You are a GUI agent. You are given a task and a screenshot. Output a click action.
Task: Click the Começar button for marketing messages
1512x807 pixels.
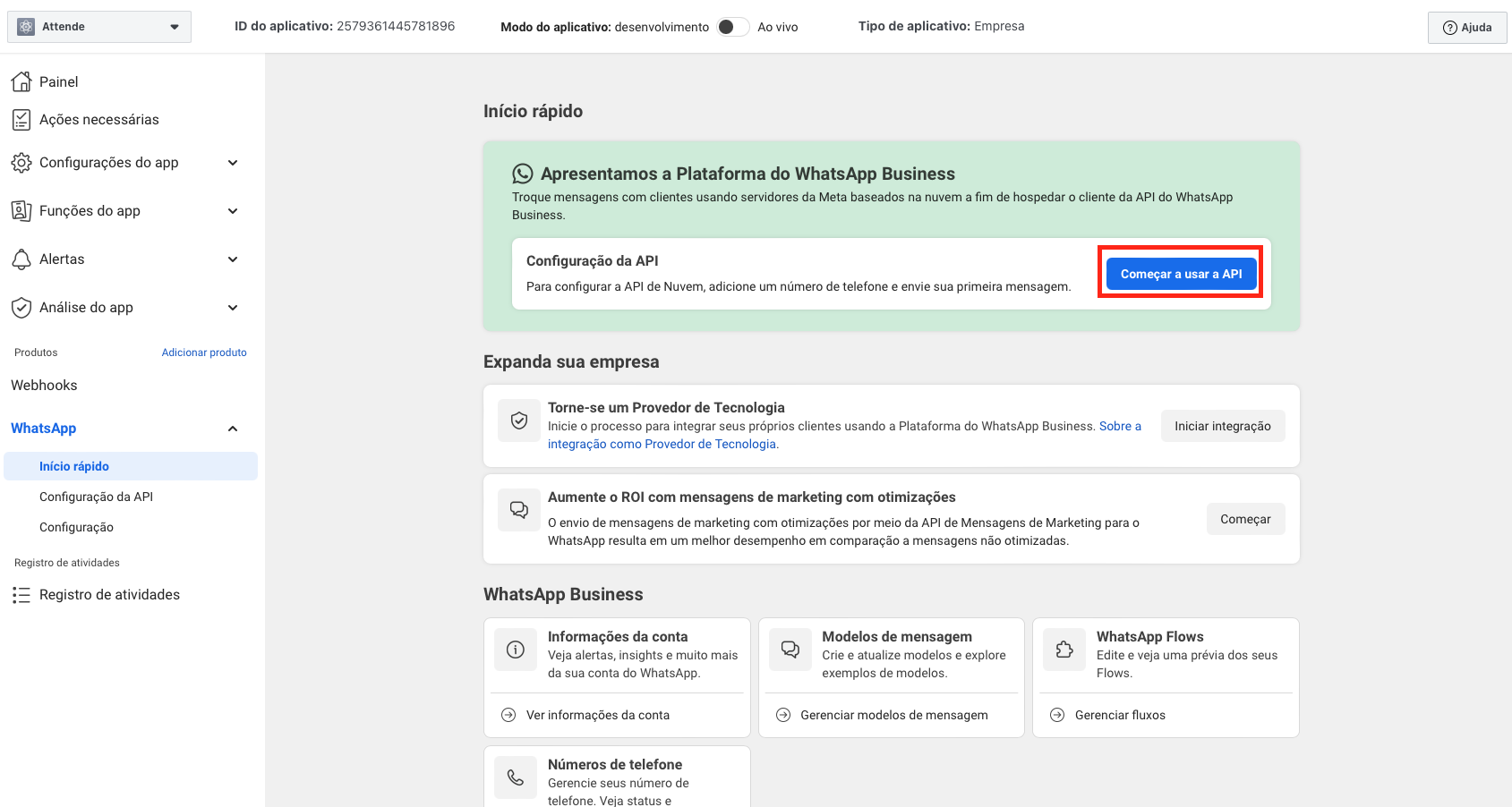pyautogui.click(x=1245, y=519)
